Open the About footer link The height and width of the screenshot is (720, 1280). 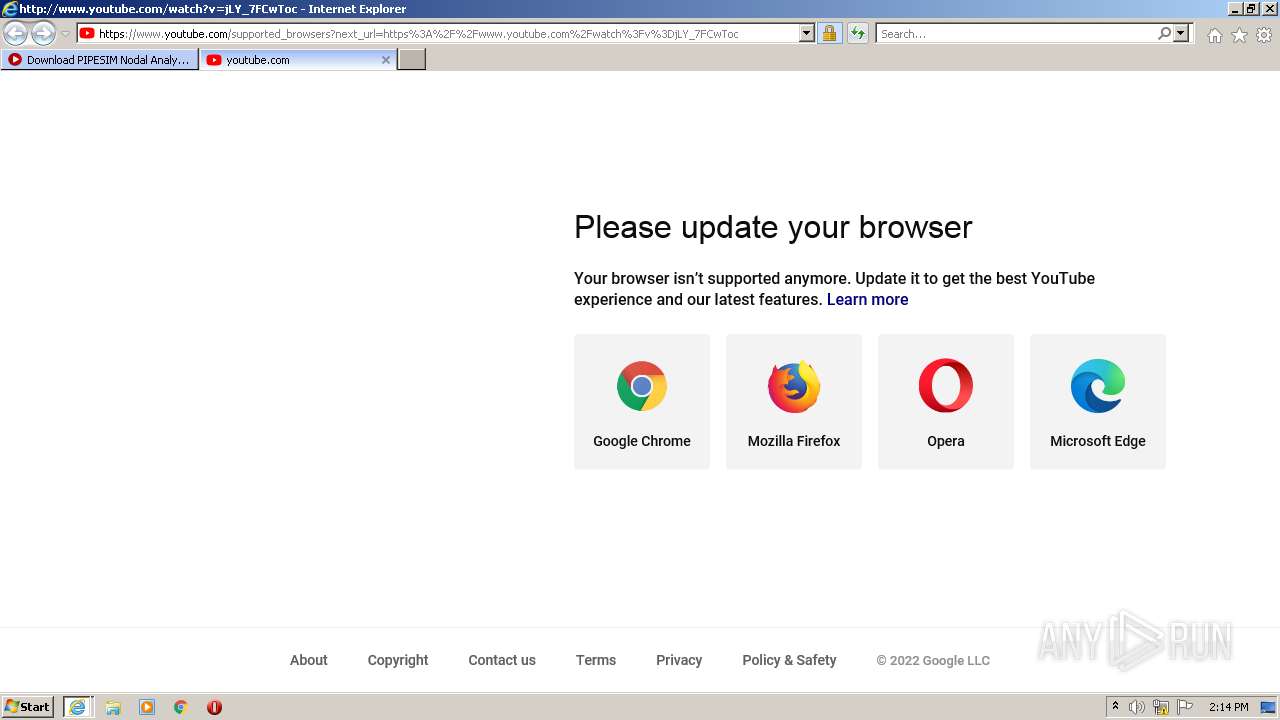pyautogui.click(x=308, y=660)
